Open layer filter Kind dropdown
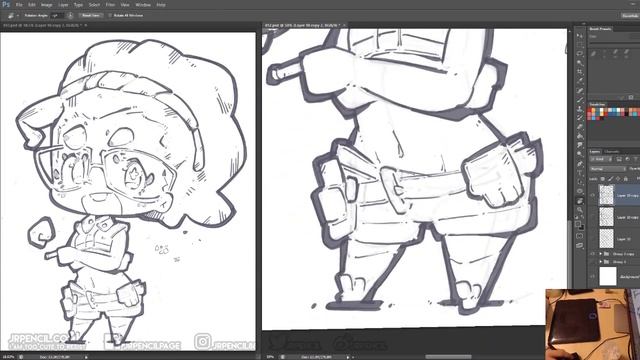 point(599,159)
